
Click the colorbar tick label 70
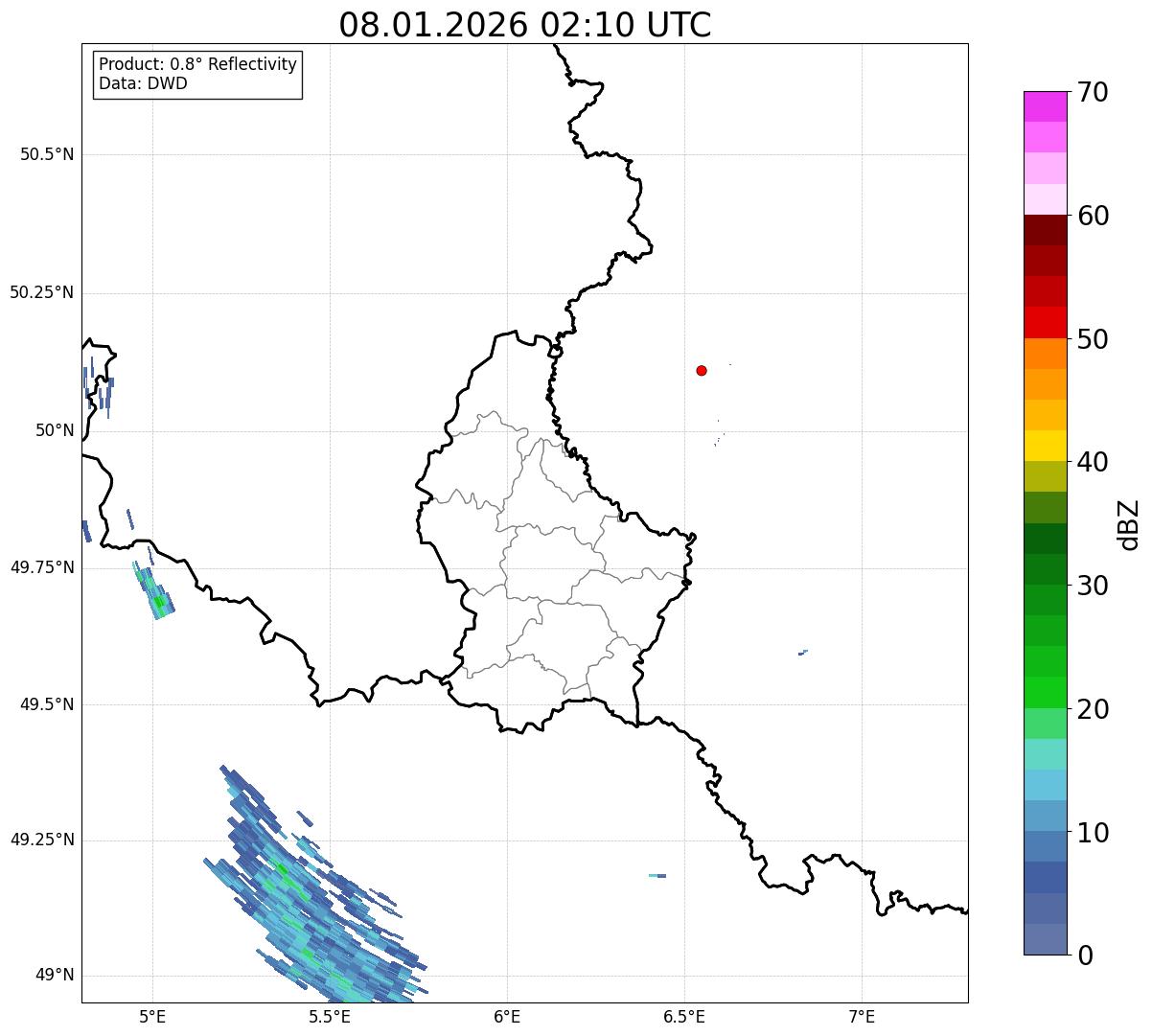pyautogui.click(x=1093, y=92)
